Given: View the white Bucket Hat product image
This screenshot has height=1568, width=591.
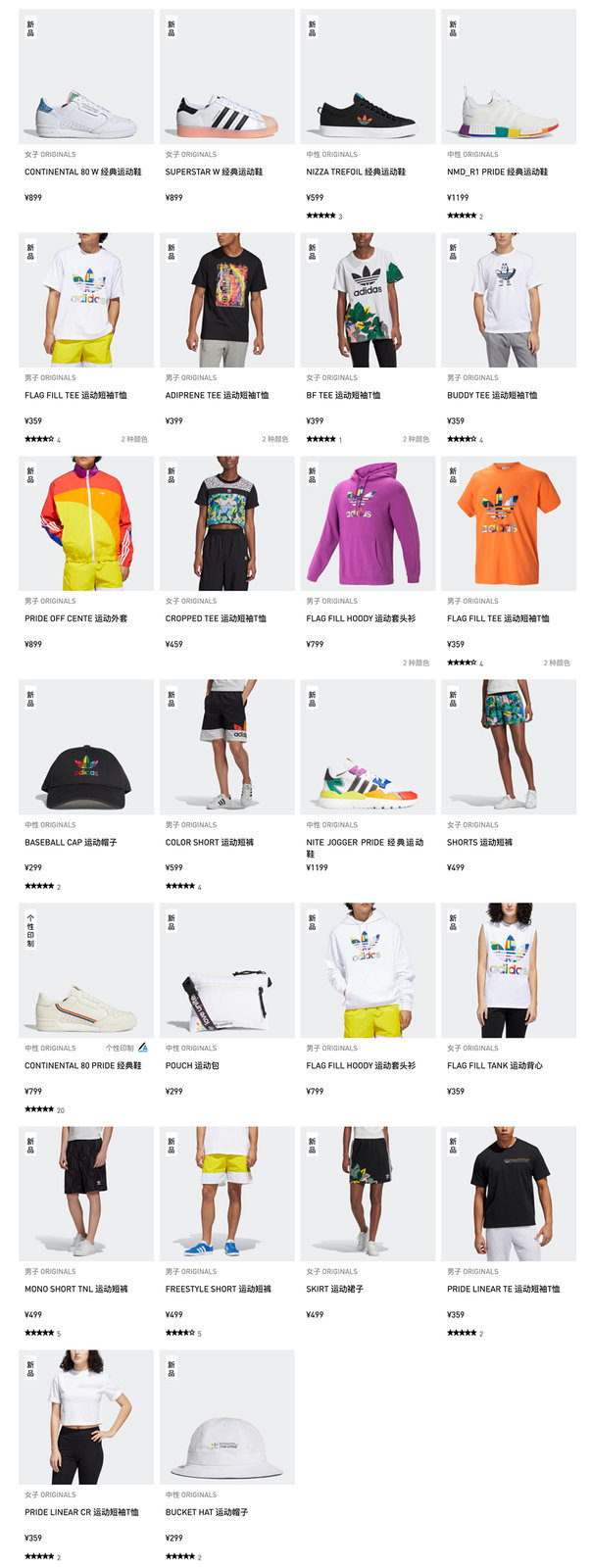Looking at the screenshot, I should (227, 1418).
